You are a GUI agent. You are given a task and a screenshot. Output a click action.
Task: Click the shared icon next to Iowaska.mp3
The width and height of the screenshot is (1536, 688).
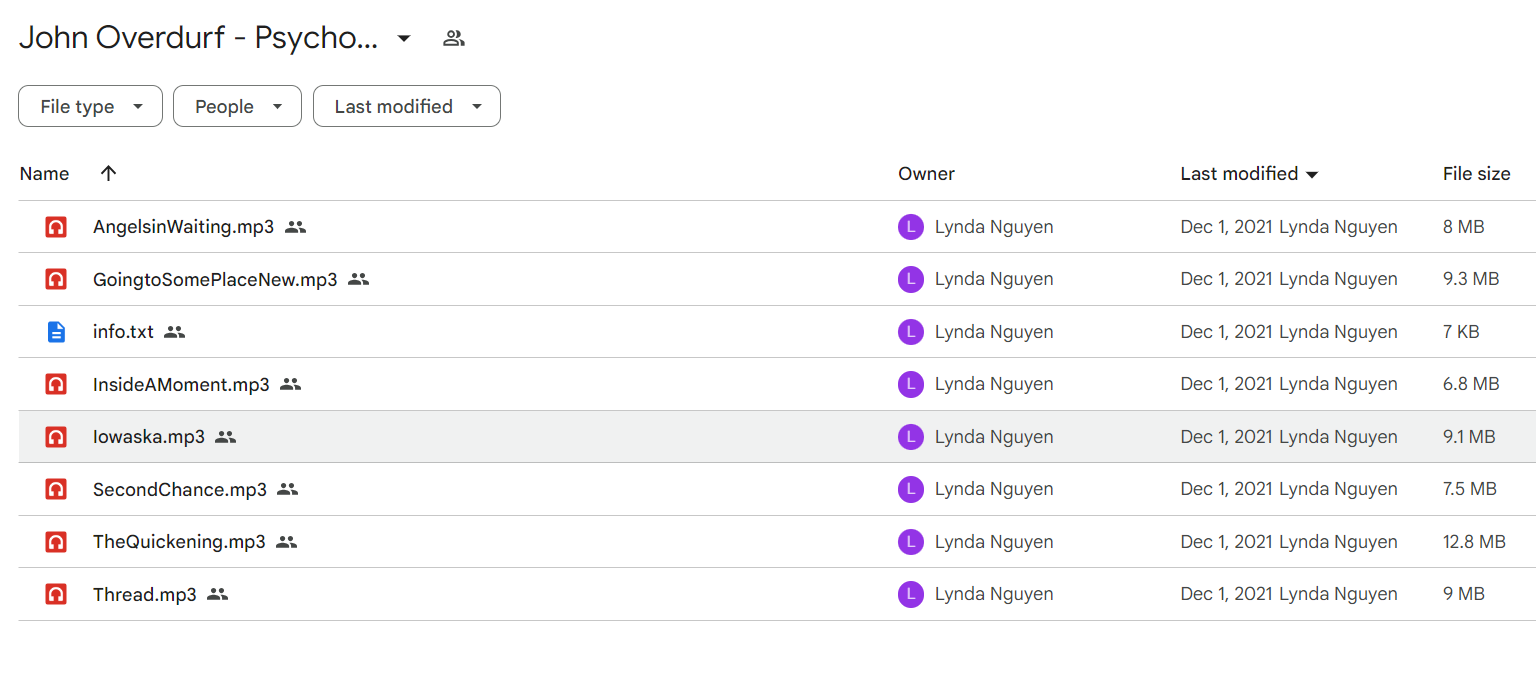[226, 437]
